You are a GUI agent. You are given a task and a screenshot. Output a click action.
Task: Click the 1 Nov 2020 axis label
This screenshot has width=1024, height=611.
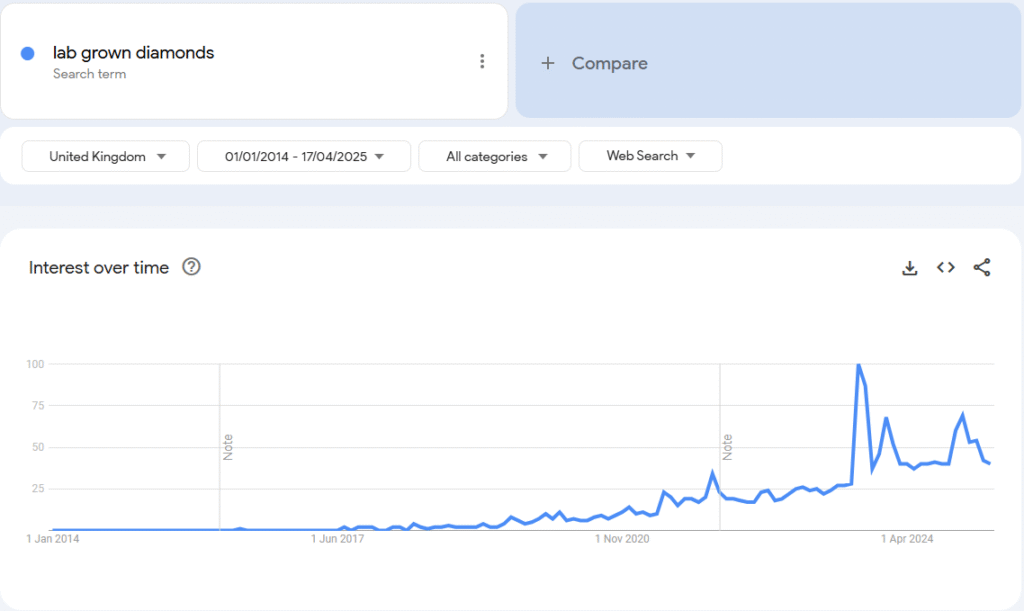pyautogui.click(x=622, y=539)
